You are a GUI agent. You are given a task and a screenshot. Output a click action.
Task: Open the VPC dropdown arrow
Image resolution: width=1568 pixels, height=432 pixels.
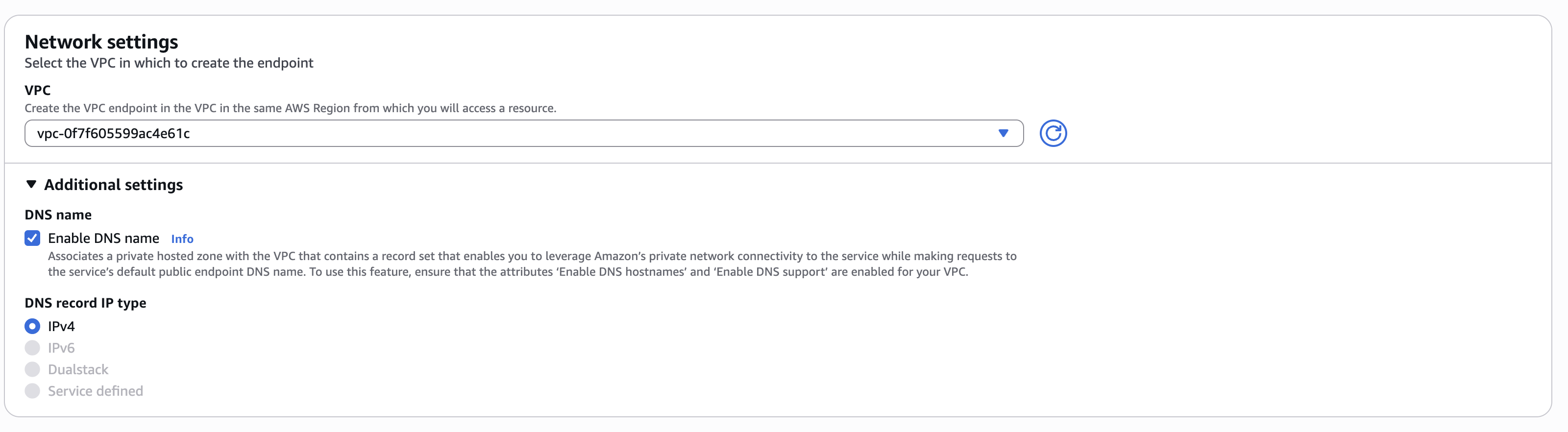[x=1003, y=133]
